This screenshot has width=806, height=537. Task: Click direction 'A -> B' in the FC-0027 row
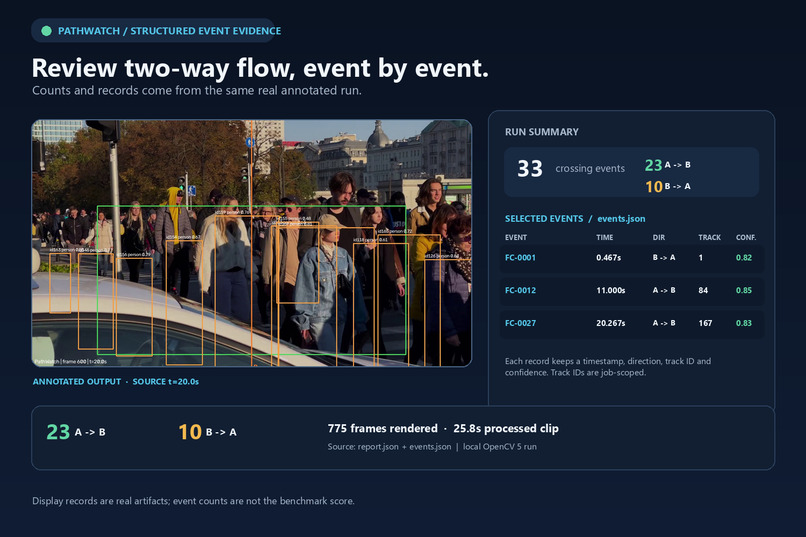(664, 323)
